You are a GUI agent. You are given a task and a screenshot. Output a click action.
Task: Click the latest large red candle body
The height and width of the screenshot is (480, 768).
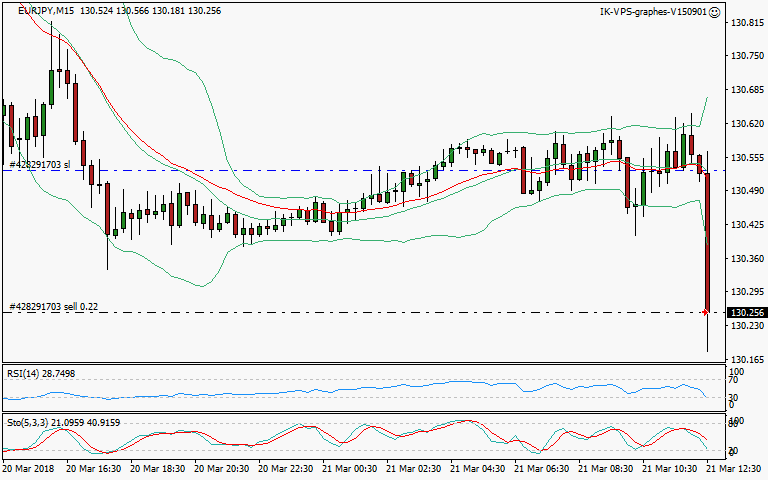(x=706, y=240)
